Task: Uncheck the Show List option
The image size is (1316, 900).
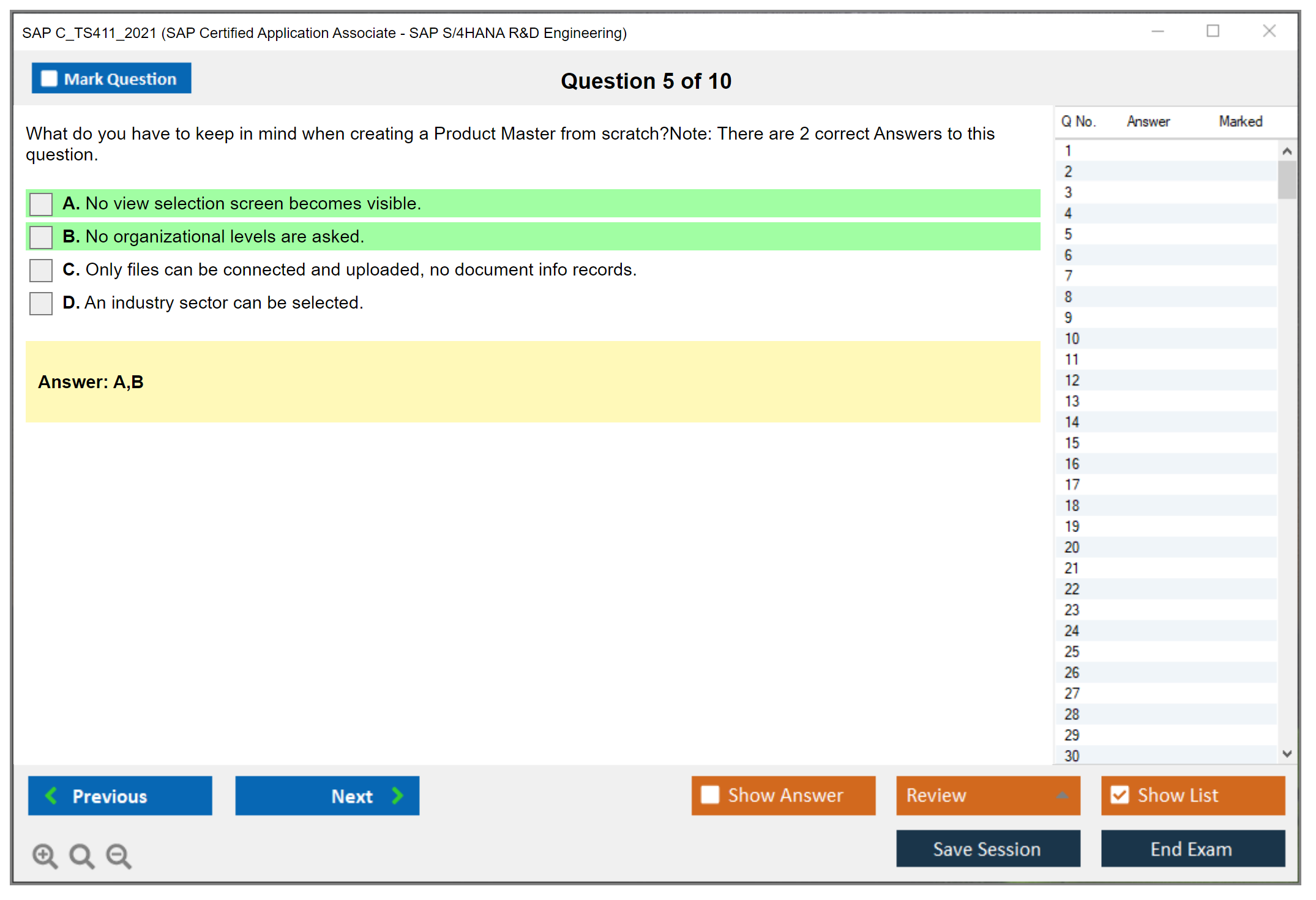Action: [1120, 795]
